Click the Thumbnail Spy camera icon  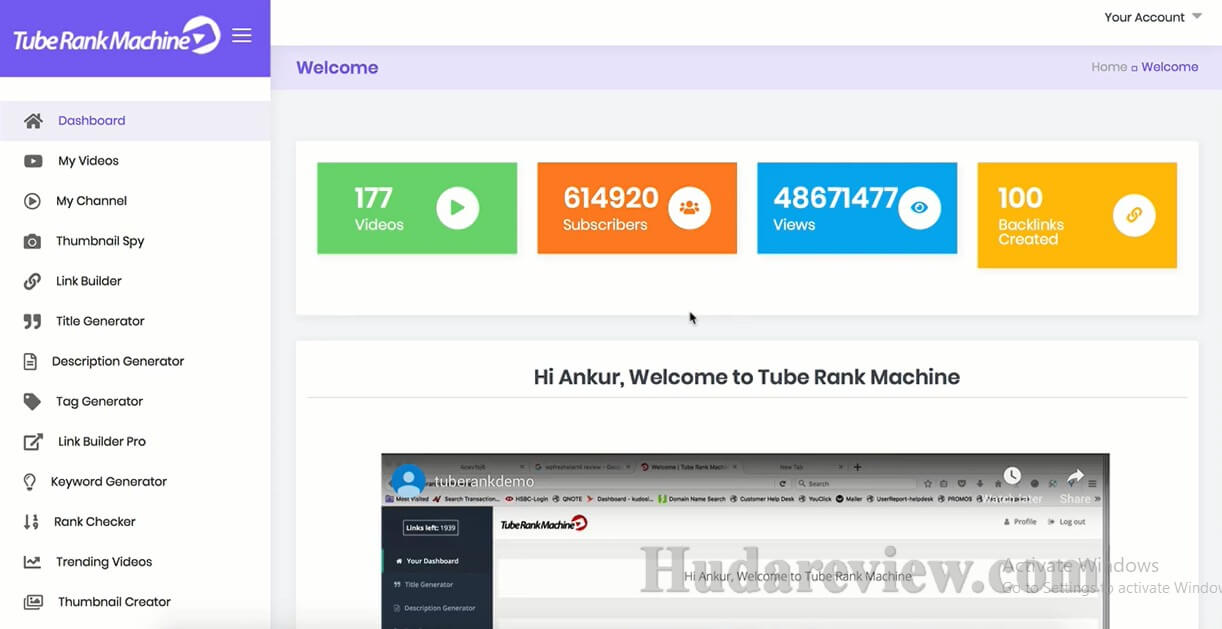click(33, 241)
